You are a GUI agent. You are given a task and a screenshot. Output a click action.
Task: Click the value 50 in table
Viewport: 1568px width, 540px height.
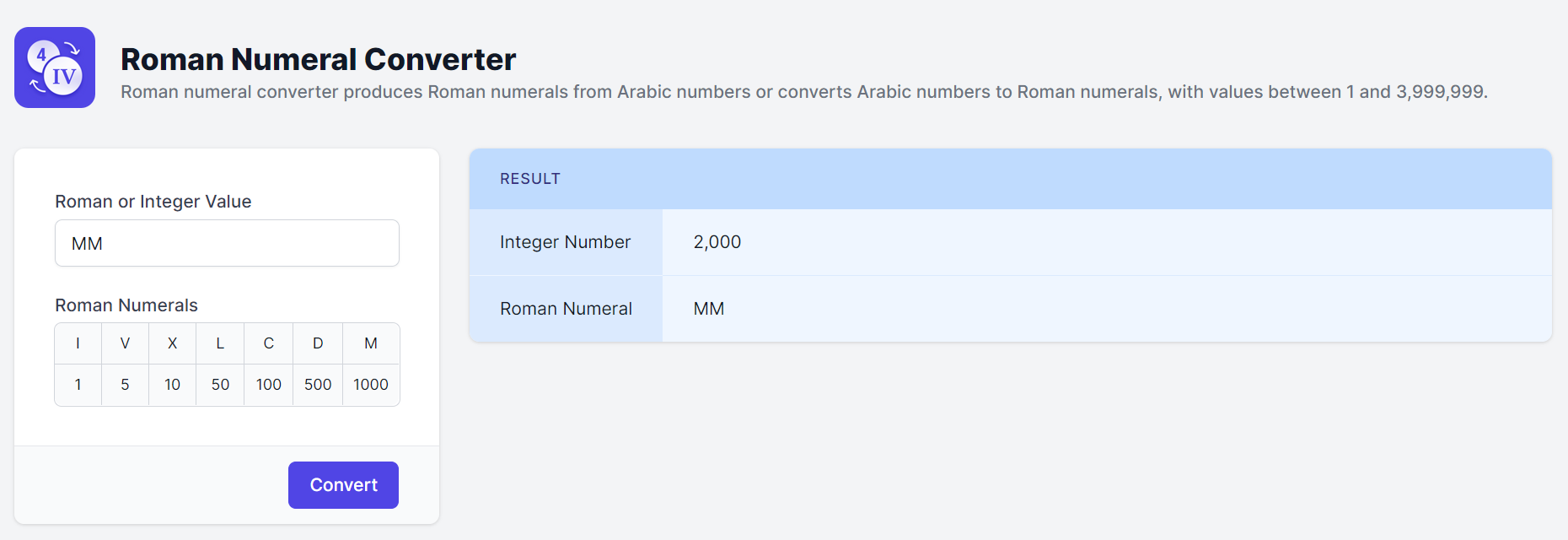click(220, 385)
